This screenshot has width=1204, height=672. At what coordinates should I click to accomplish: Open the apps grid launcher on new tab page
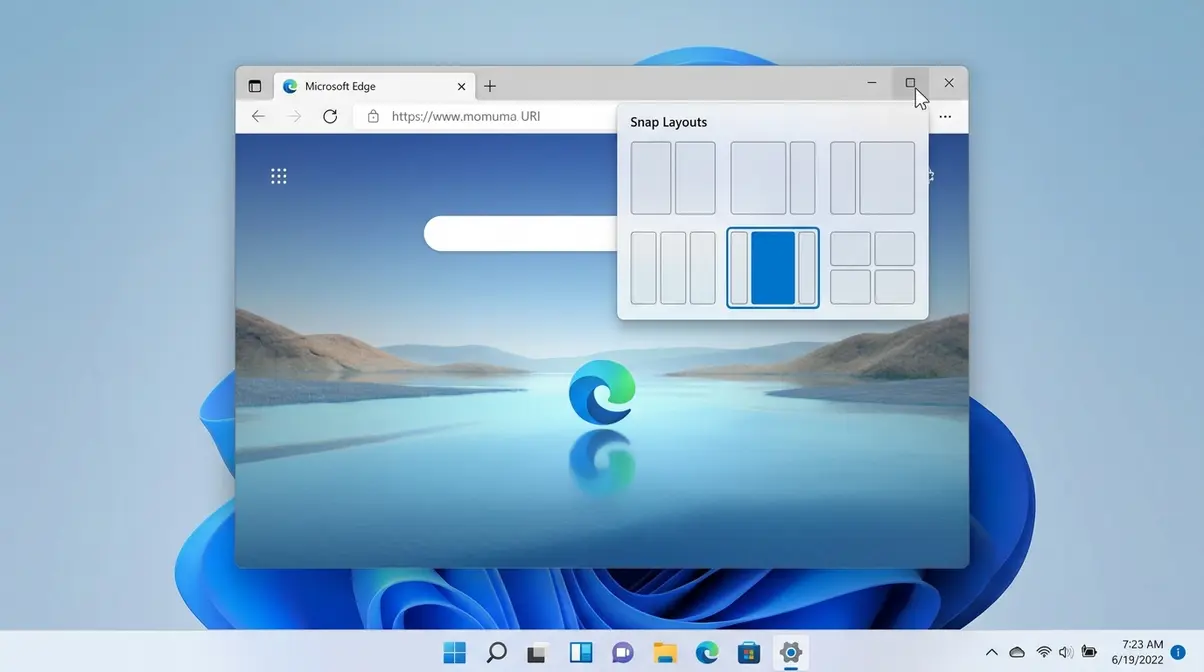click(279, 176)
